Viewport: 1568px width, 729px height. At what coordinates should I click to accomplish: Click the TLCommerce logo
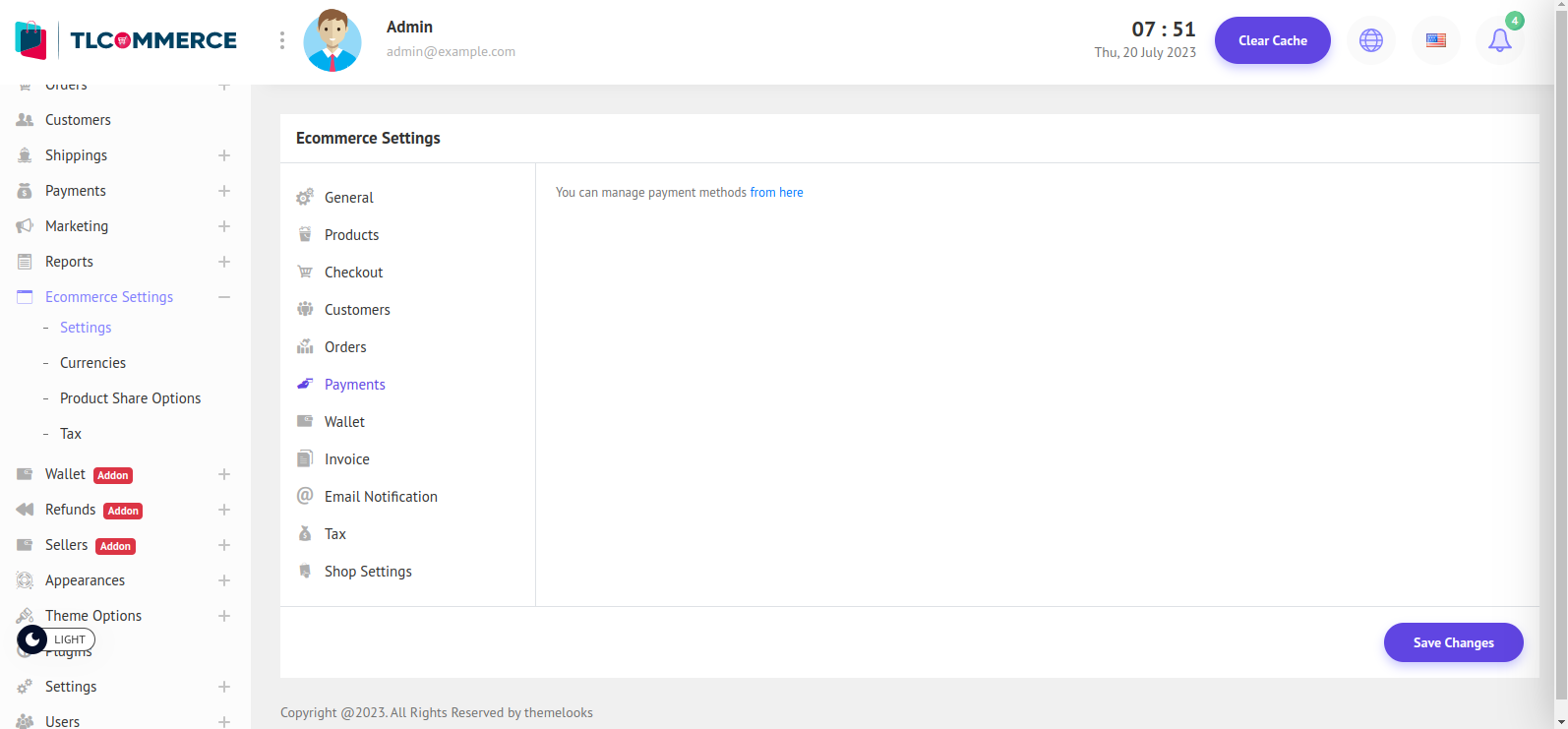pos(126,40)
